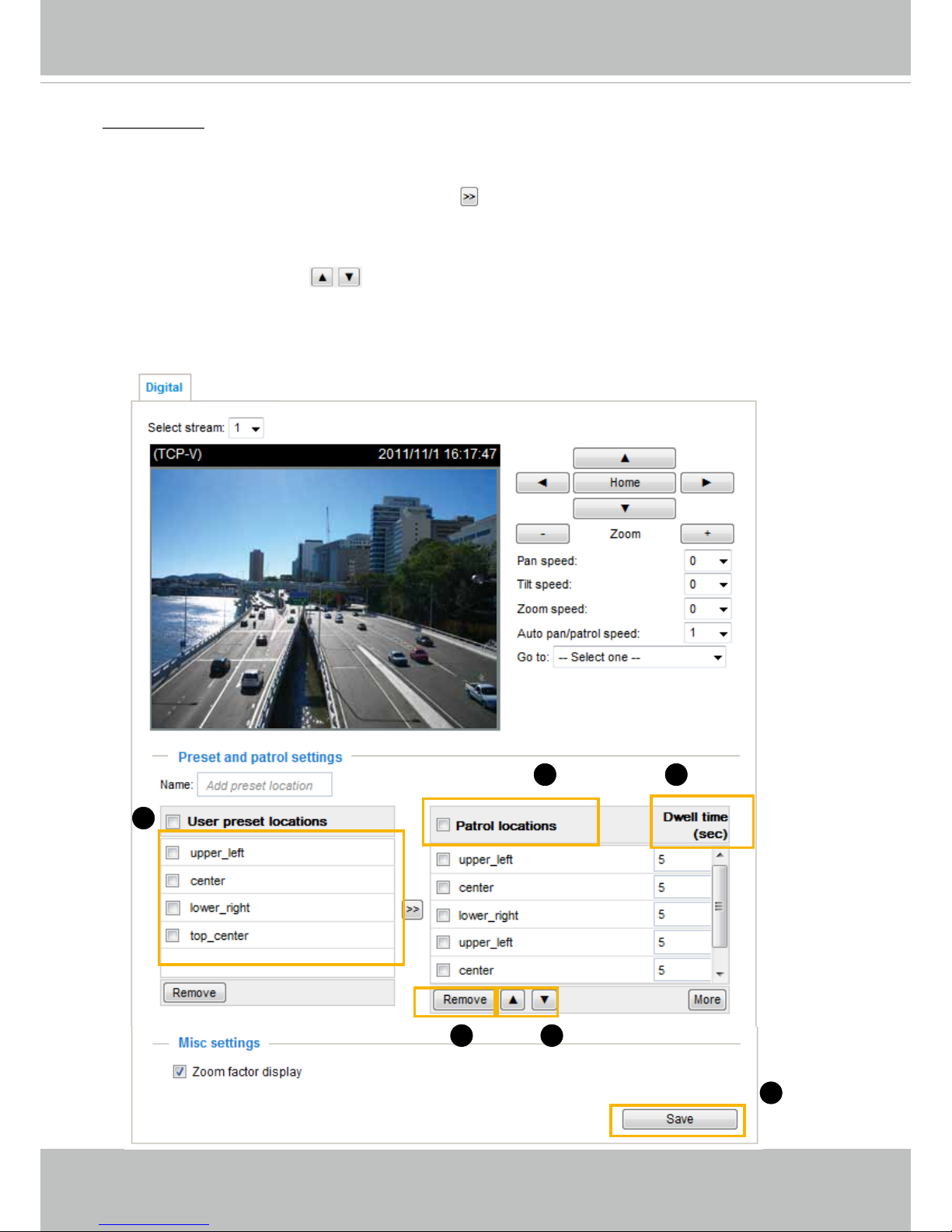Move patrol location down with arrow
Screen dimensions: 952x1232
(x=544, y=1000)
